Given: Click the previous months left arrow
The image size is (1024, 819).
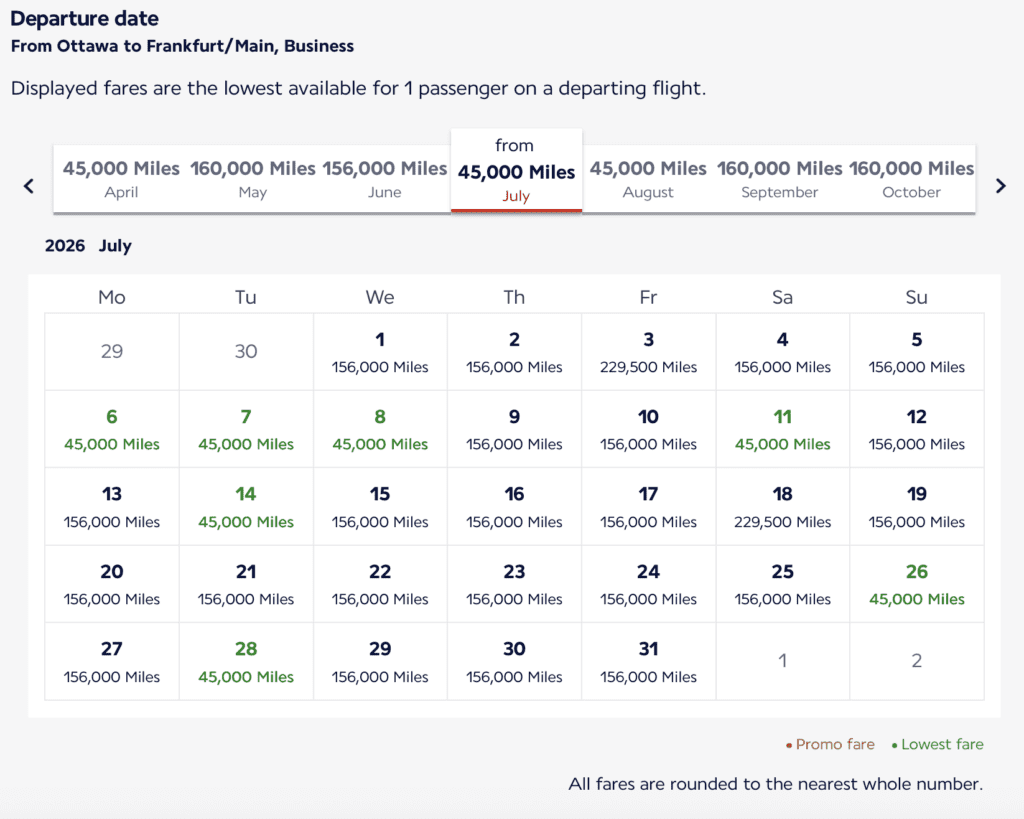Looking at the screenshot, I should pyautogui.click(x=29, y=185).
